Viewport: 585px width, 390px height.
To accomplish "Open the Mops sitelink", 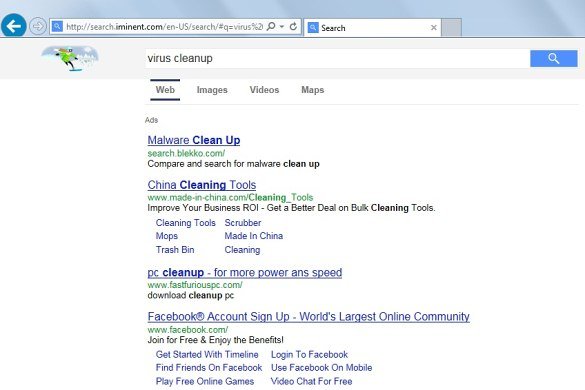I will [166, 236].
